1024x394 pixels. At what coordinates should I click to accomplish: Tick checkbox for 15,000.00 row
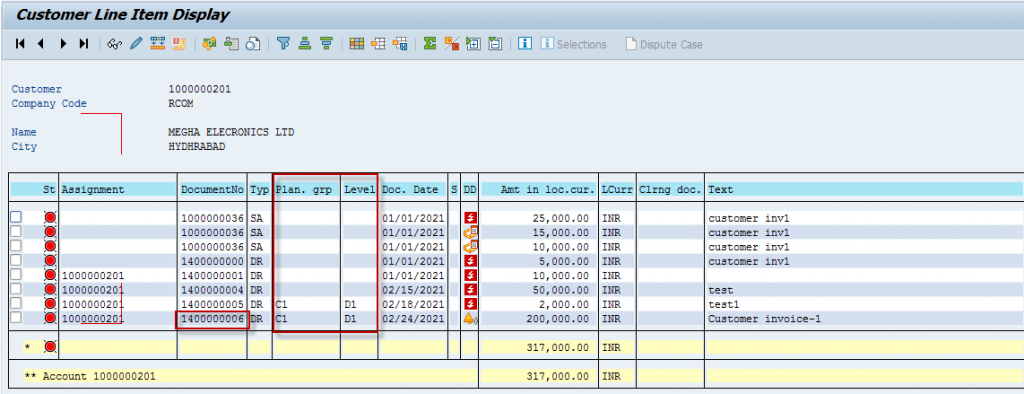(16, 231)
